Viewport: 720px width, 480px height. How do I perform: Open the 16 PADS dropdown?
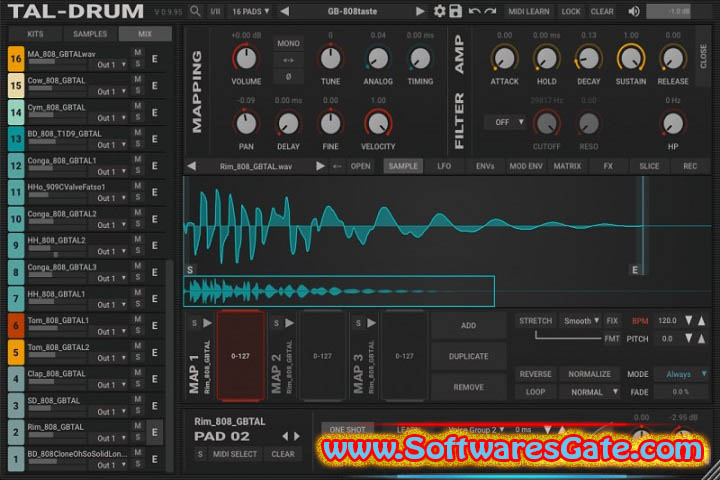(x=251, y=11)
